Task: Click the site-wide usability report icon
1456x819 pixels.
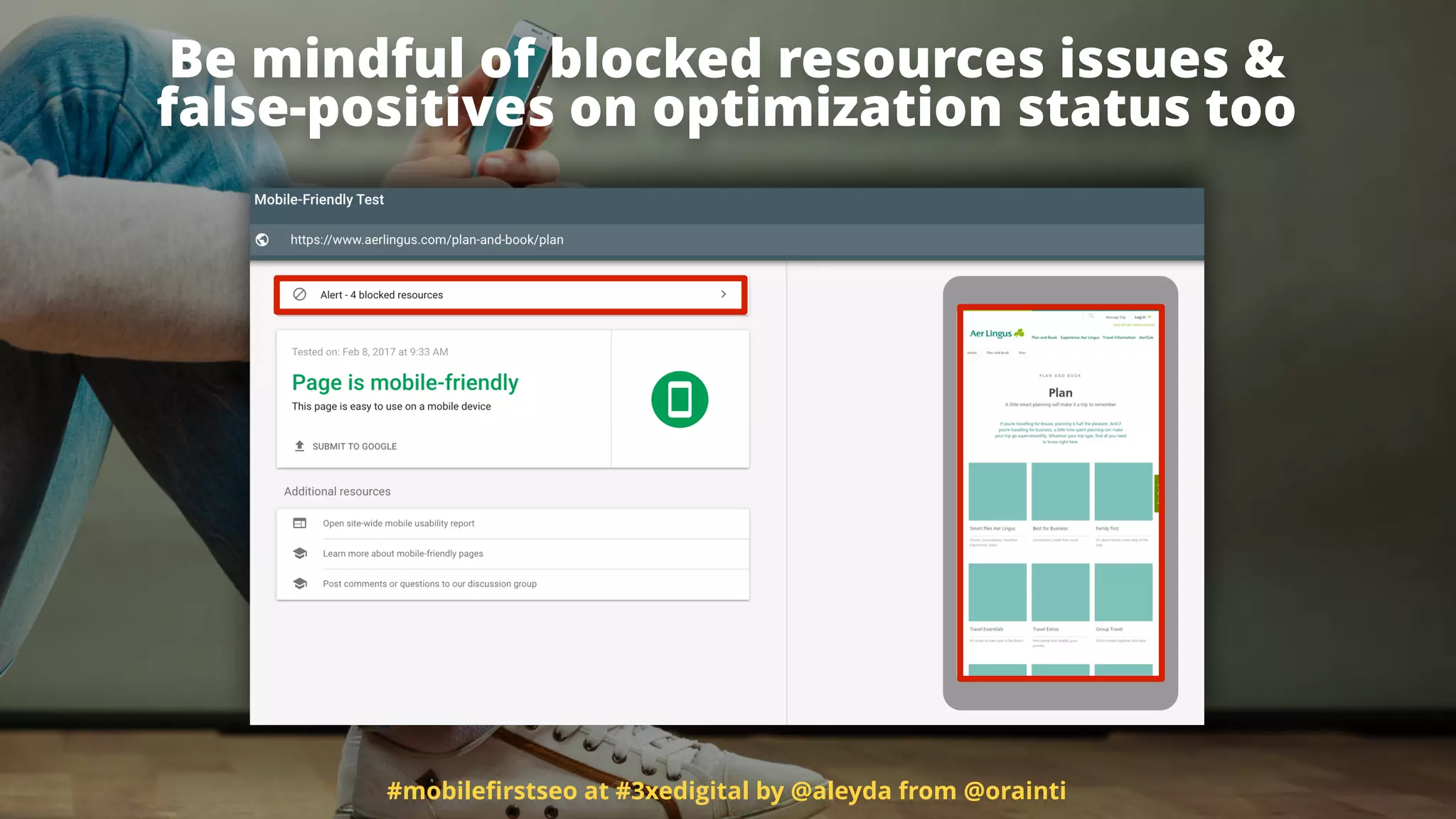Action: [300, 523]
